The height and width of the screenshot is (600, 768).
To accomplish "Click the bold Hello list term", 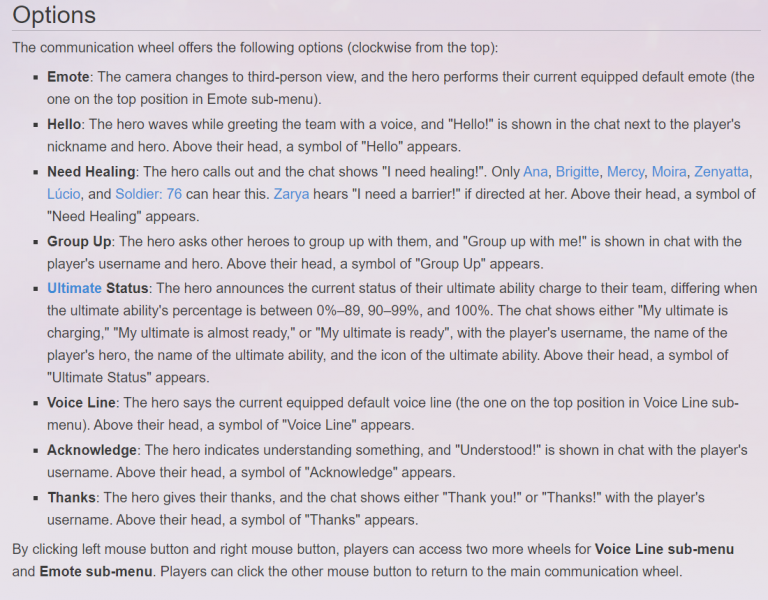I will tap(64, 124).
